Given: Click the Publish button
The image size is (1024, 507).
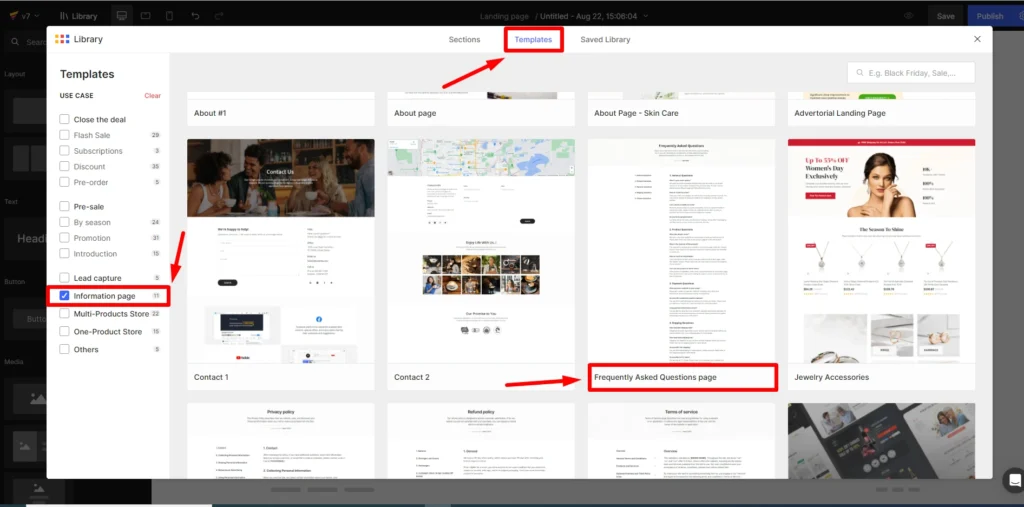Looking at the screenshot, I should [x=990, y=16].
